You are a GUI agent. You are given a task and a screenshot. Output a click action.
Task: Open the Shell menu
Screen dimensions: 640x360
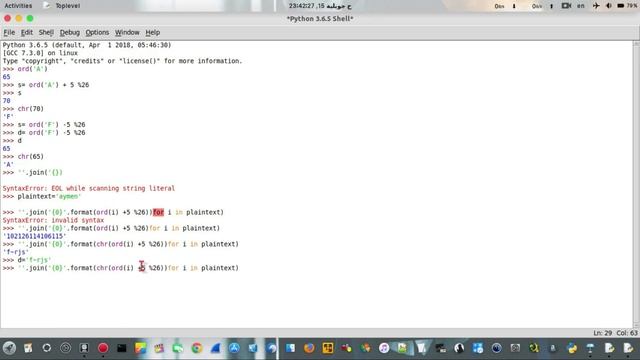pyautogui.click(x=46, y=32)
